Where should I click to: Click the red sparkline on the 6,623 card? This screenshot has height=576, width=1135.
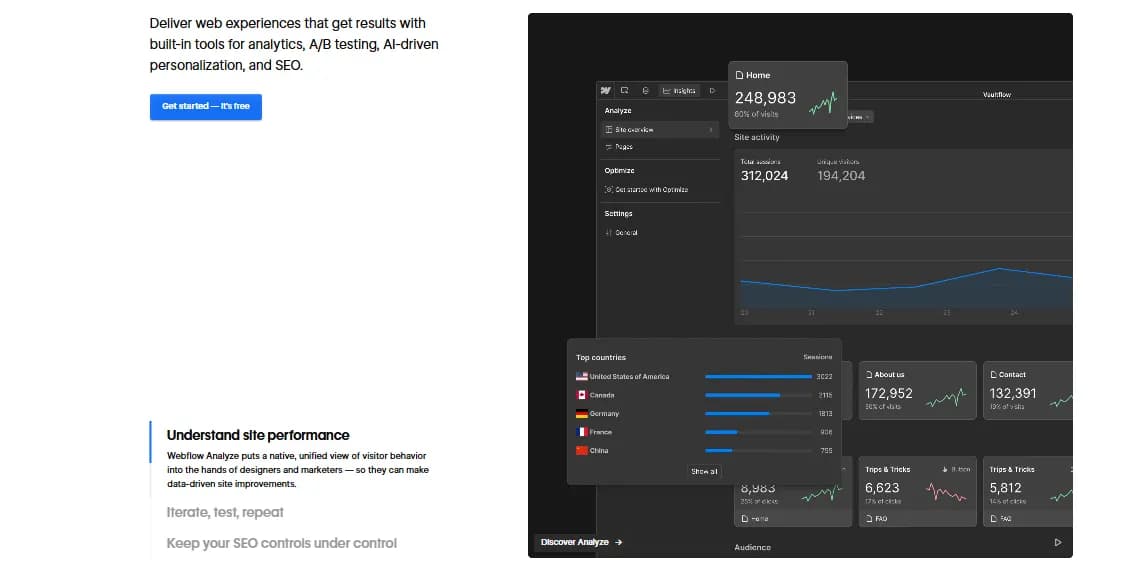946,494
